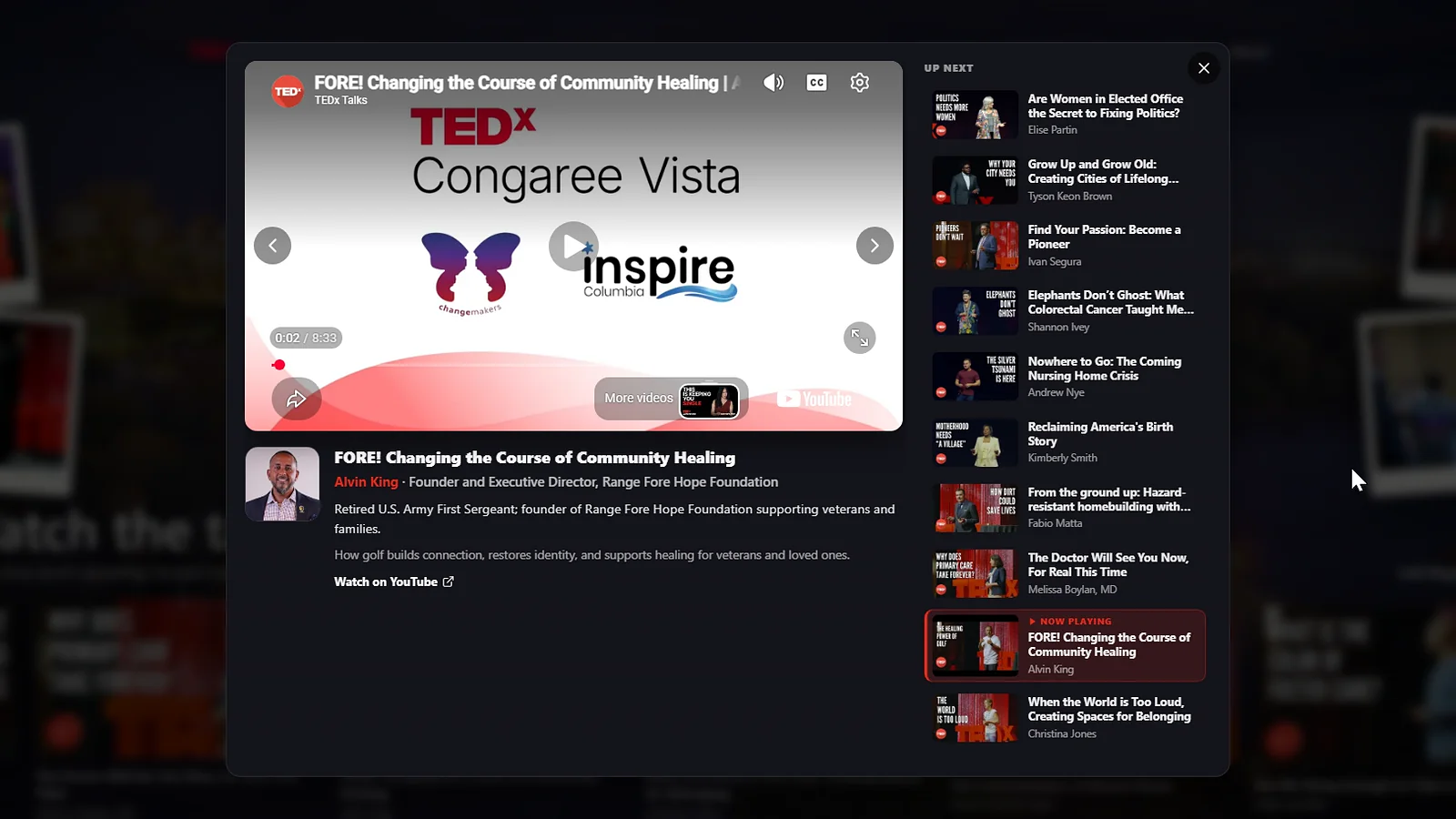Share the video using the arrow icon
Image resolution: width=1456 pixels, height=819 pixels.
[x=297, y=399]
